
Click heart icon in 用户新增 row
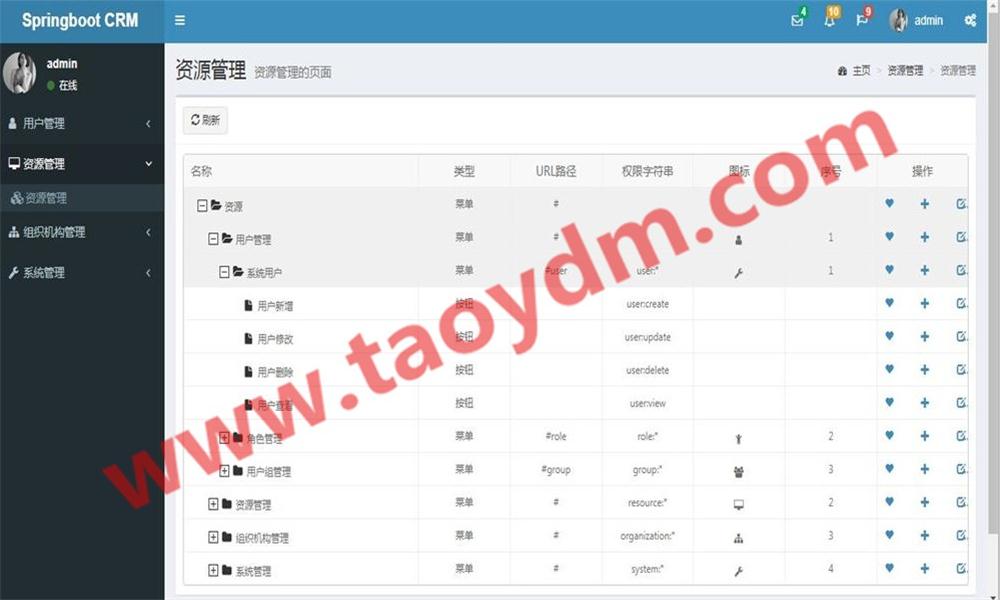(889, 303)
